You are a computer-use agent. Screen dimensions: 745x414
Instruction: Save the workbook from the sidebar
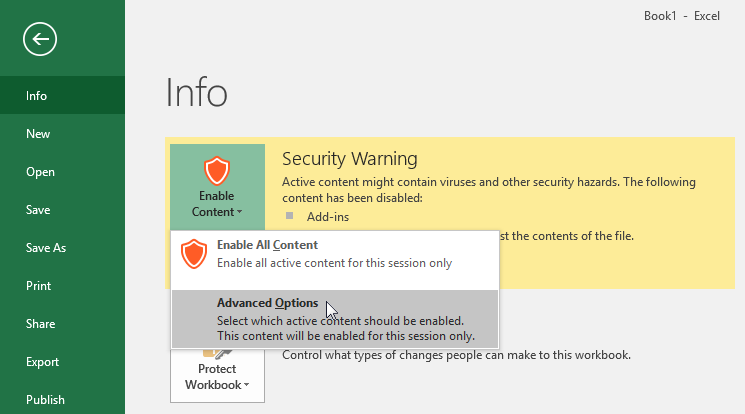tap(38, 210)
